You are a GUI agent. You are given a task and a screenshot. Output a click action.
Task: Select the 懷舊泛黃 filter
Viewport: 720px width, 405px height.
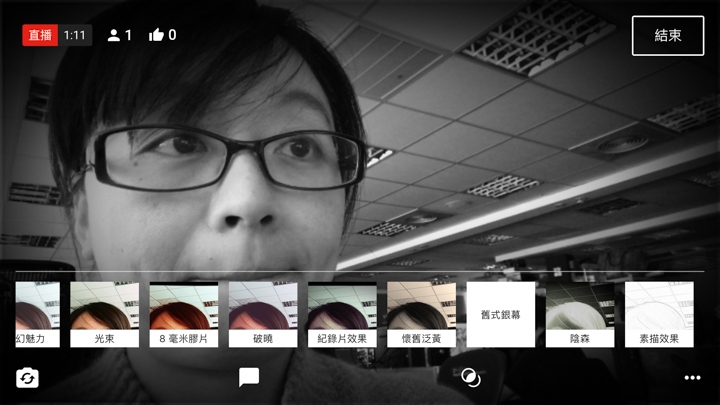422,315
